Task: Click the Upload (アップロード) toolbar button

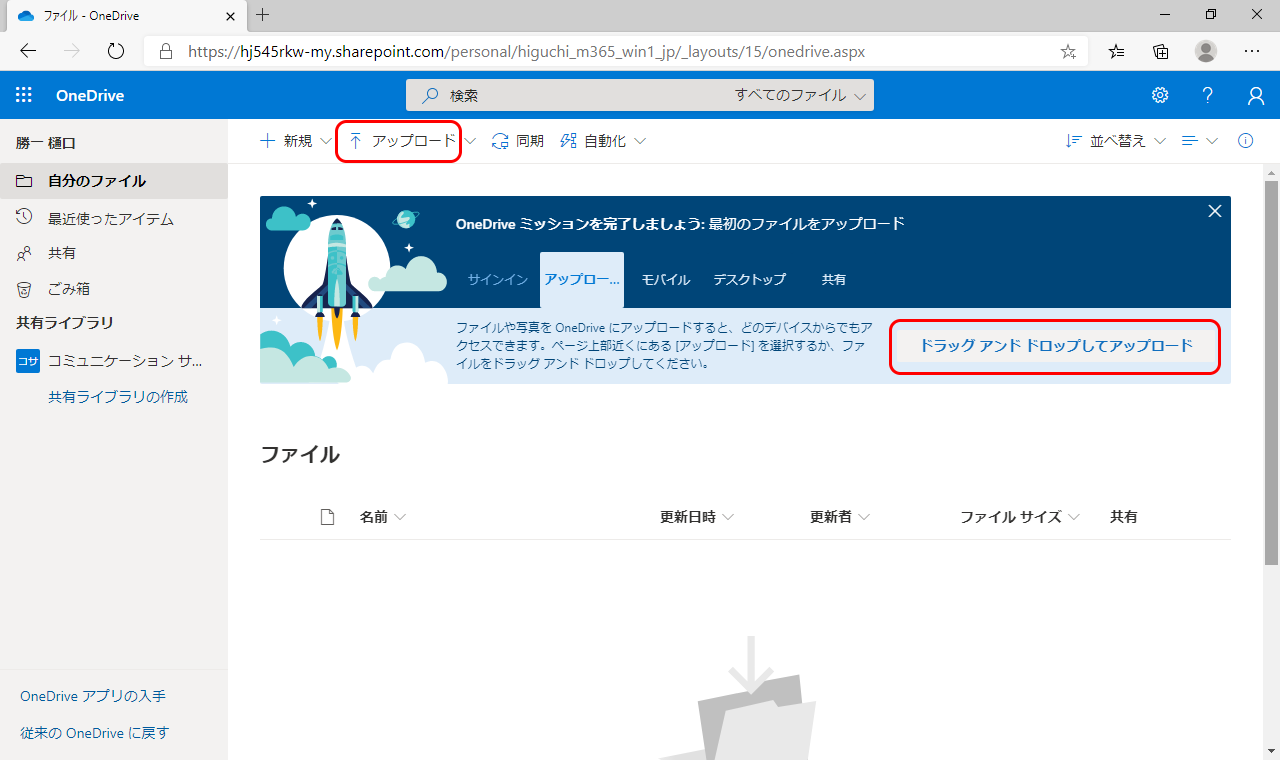Action: [401, 141]
